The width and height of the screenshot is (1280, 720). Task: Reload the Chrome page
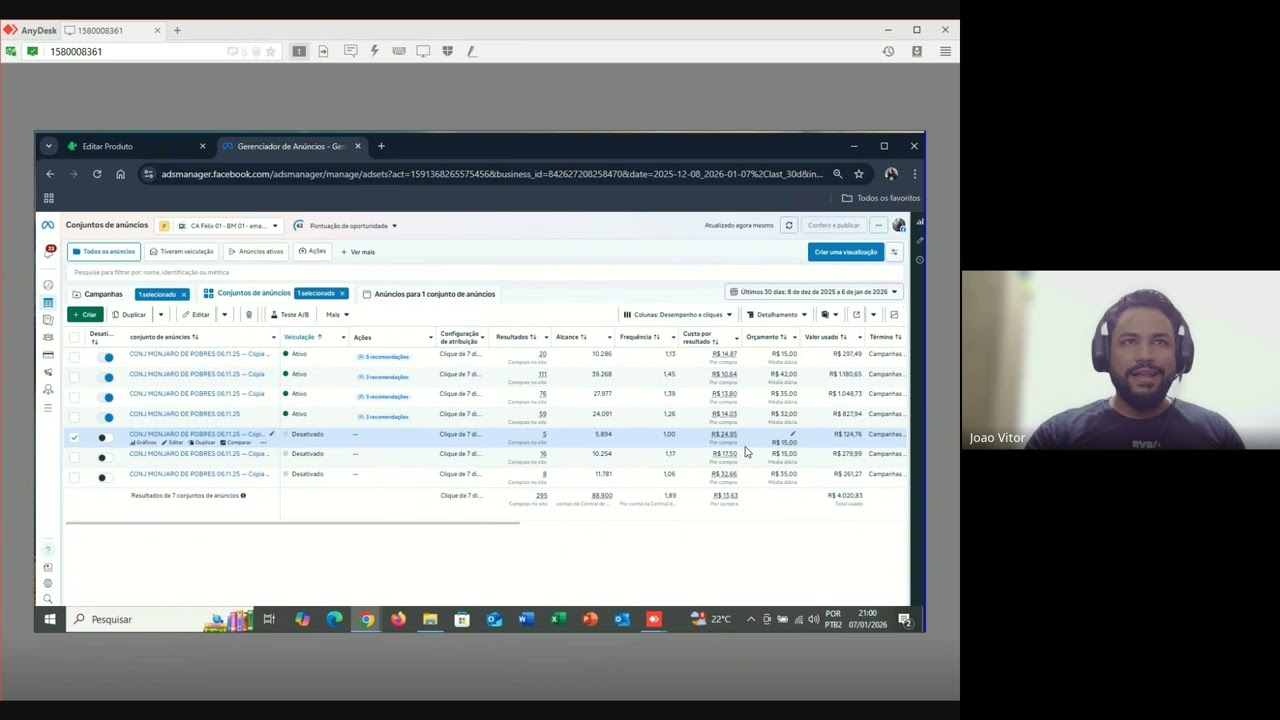pyautogui.click(x=97, y=174)
